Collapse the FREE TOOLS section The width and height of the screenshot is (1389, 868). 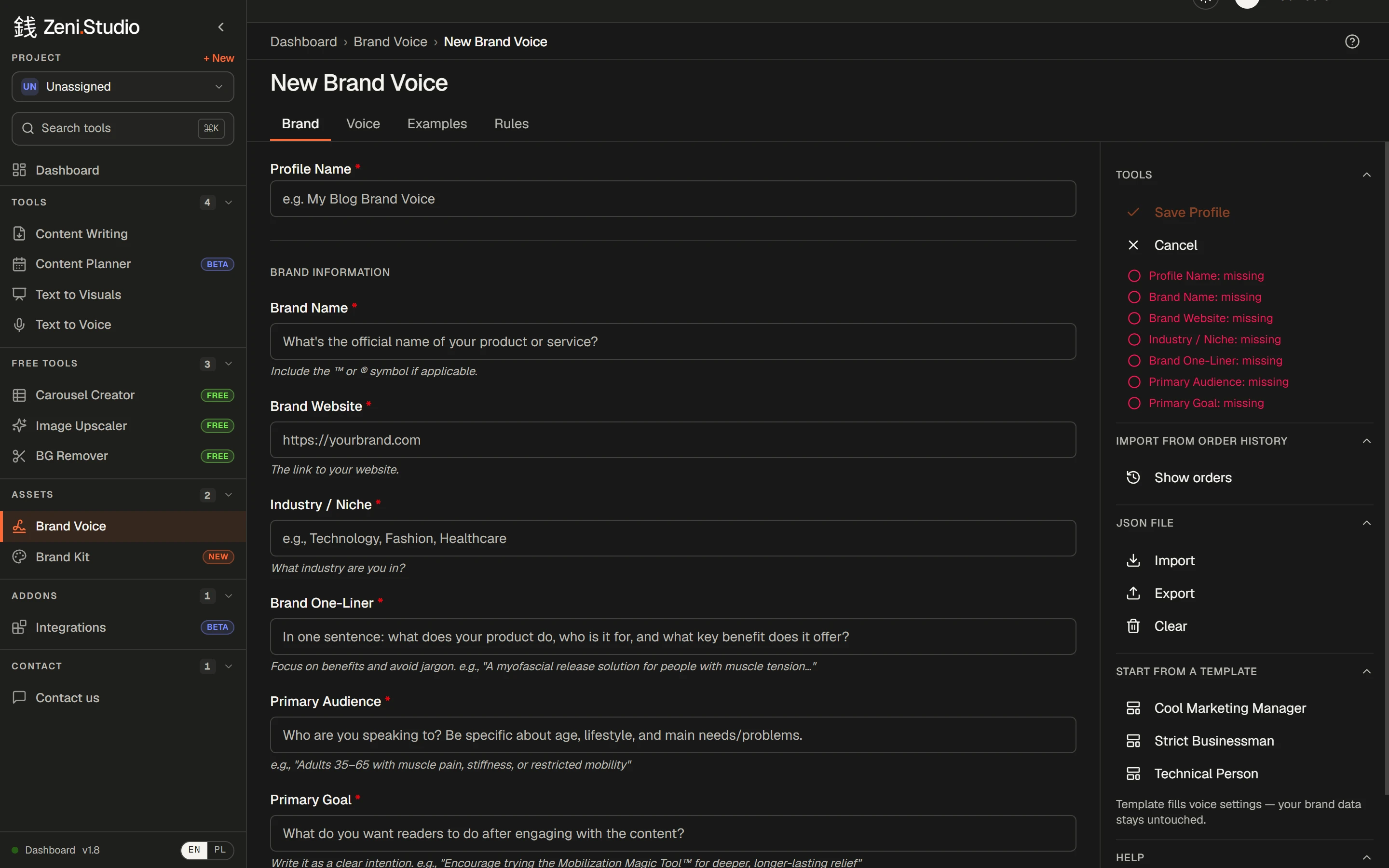(x=229, y=364)
